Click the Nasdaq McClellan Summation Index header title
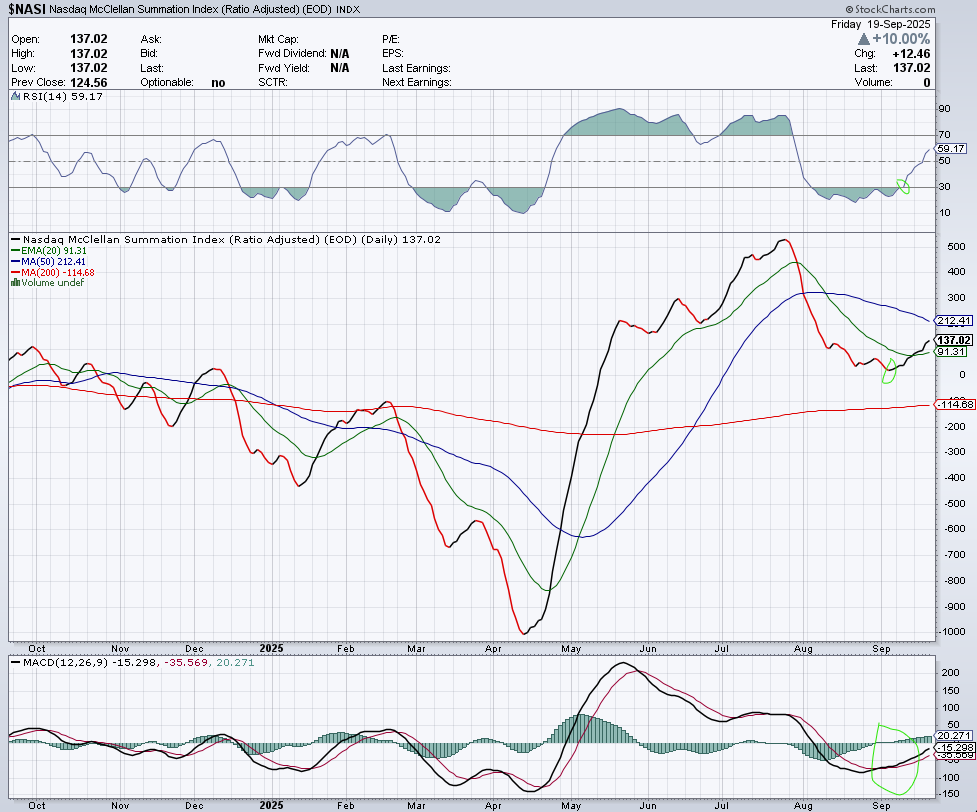The height and width of the screenshot is (812, 977). click(x=190, y=9)
